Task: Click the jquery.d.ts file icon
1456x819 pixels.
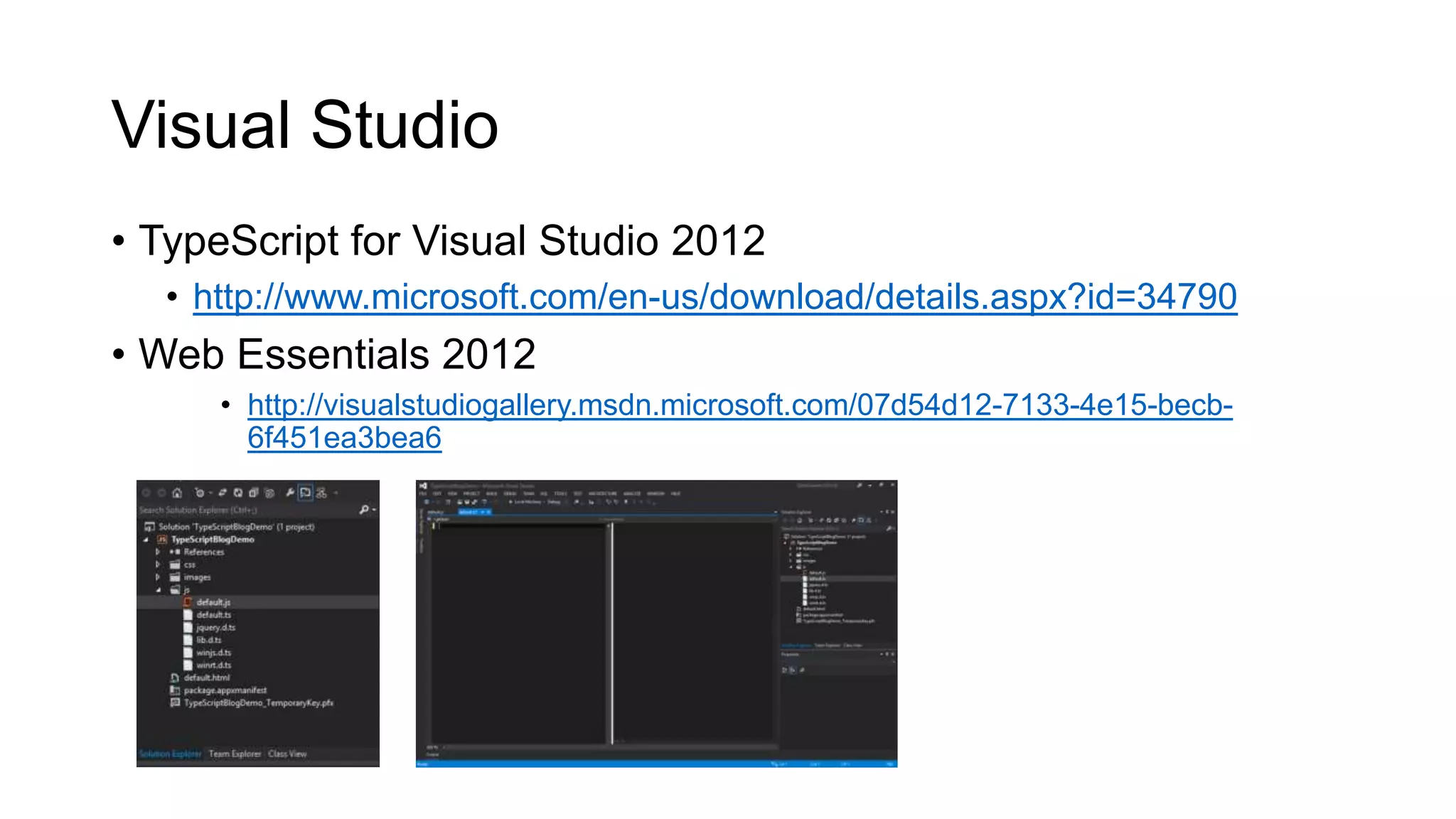Action: [188, 628]
